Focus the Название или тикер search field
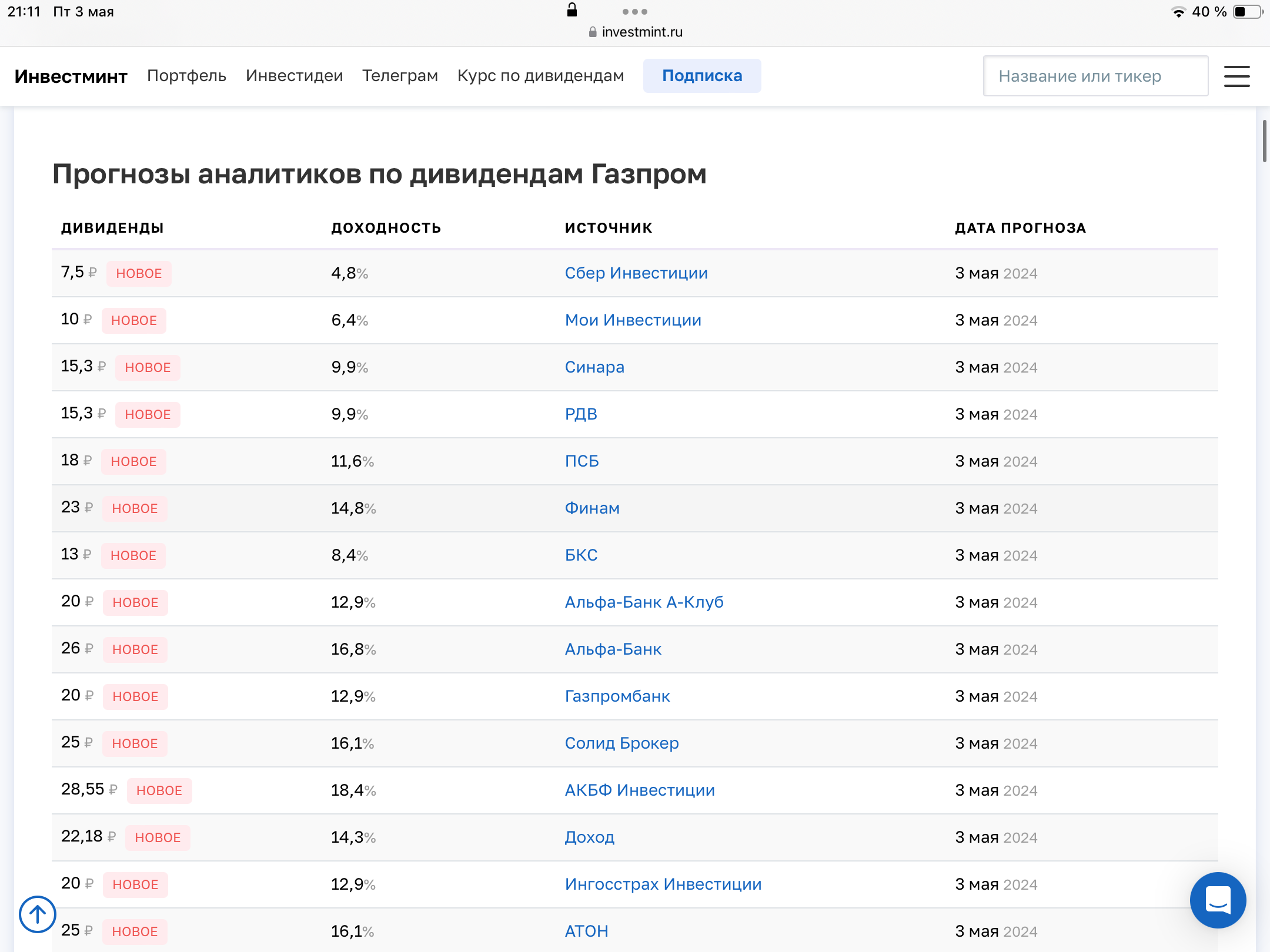The height and width of the screenshot is (952, 1270). point(1095,76)
